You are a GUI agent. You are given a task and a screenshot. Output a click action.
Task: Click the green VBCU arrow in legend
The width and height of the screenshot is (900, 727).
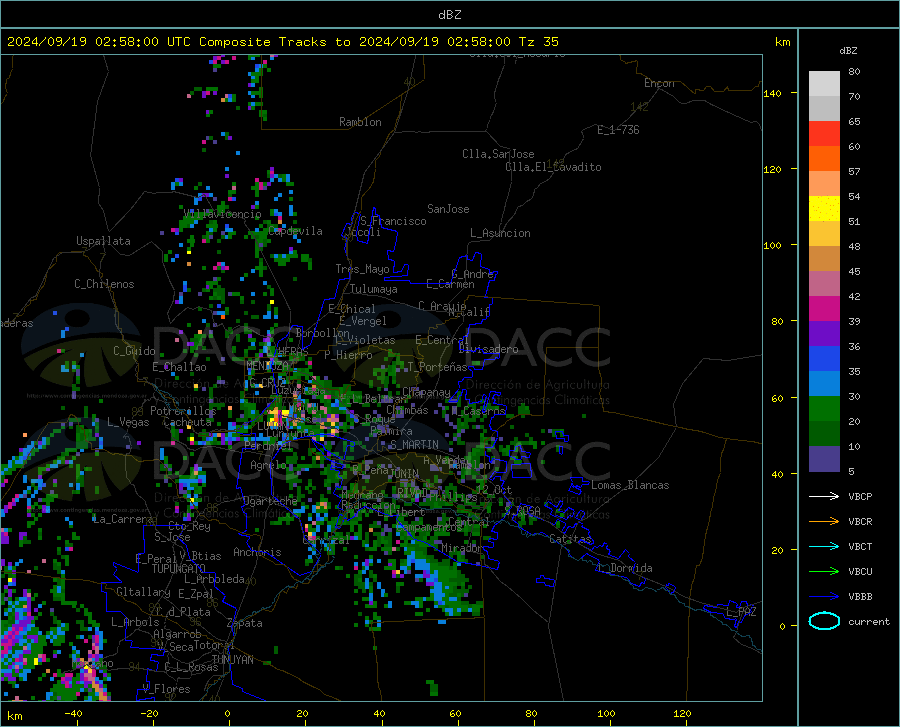coord(824,571)
